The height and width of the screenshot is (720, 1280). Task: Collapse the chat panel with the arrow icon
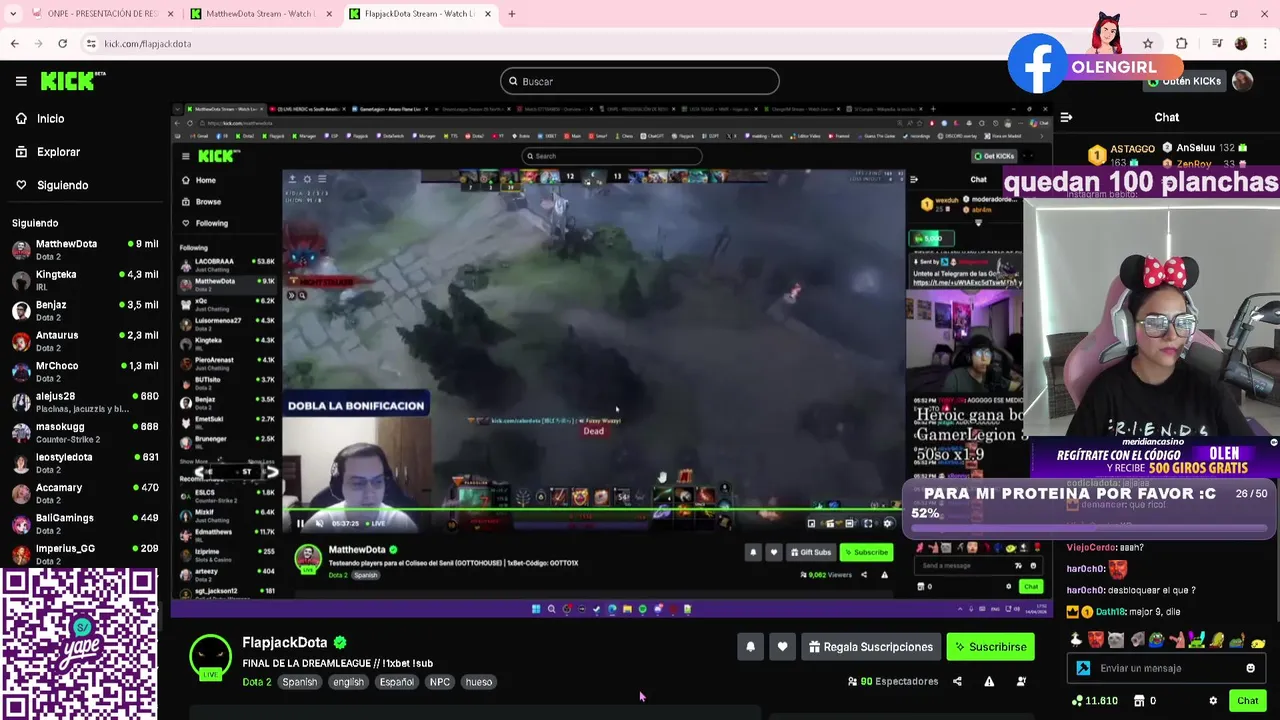pyautogui.click(x=1066, y=117)
